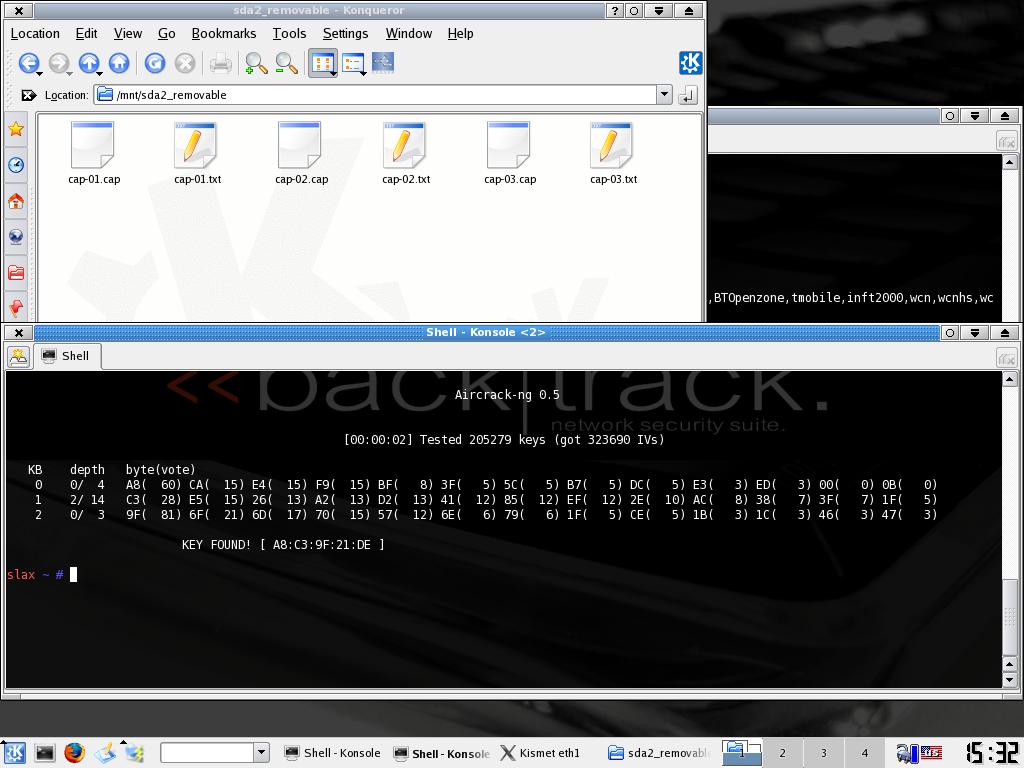Image resolution: width=1024 pixels, height=768 pixels.
Task: Launch Firefox from the taskbar
Action: [x=74, y=753]
